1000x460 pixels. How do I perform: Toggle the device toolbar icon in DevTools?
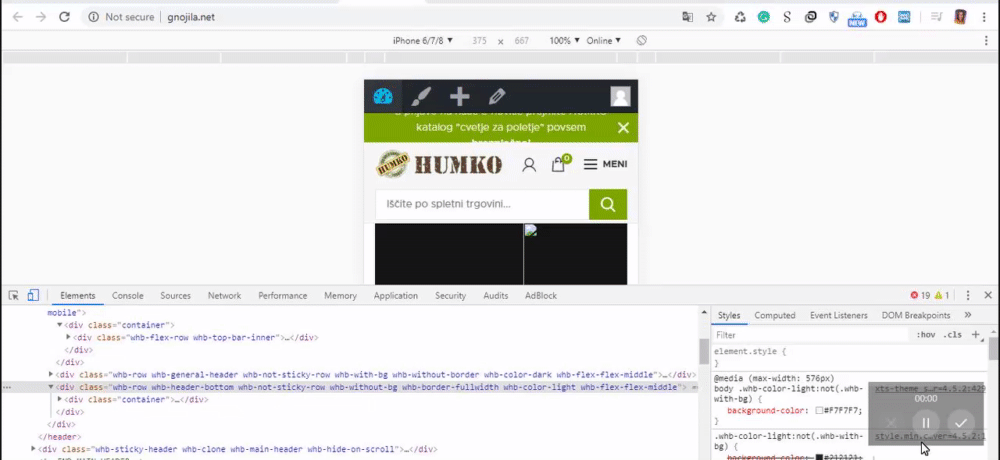pos(33,295)
